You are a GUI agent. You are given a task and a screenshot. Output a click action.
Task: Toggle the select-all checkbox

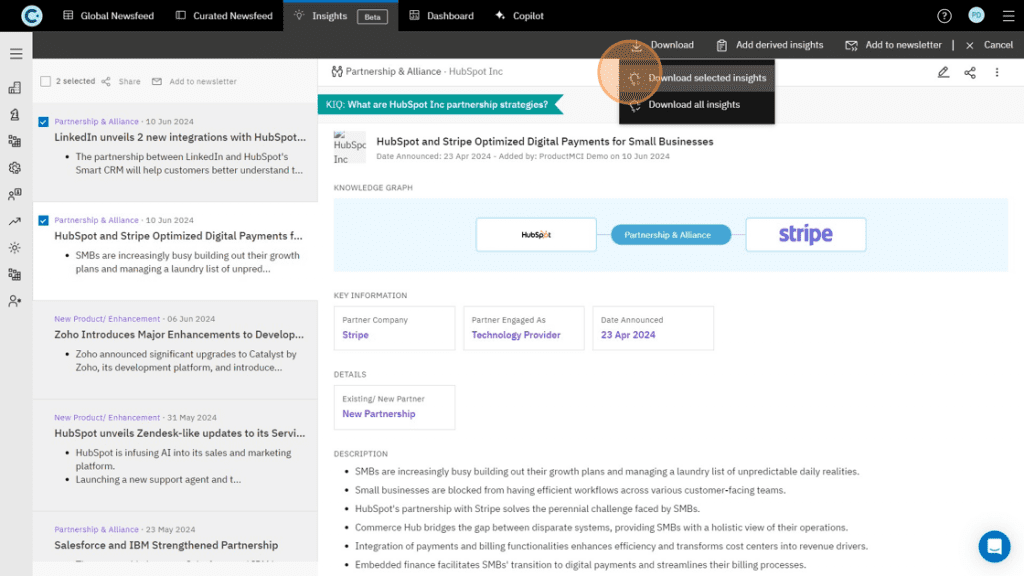pos(45,82)
